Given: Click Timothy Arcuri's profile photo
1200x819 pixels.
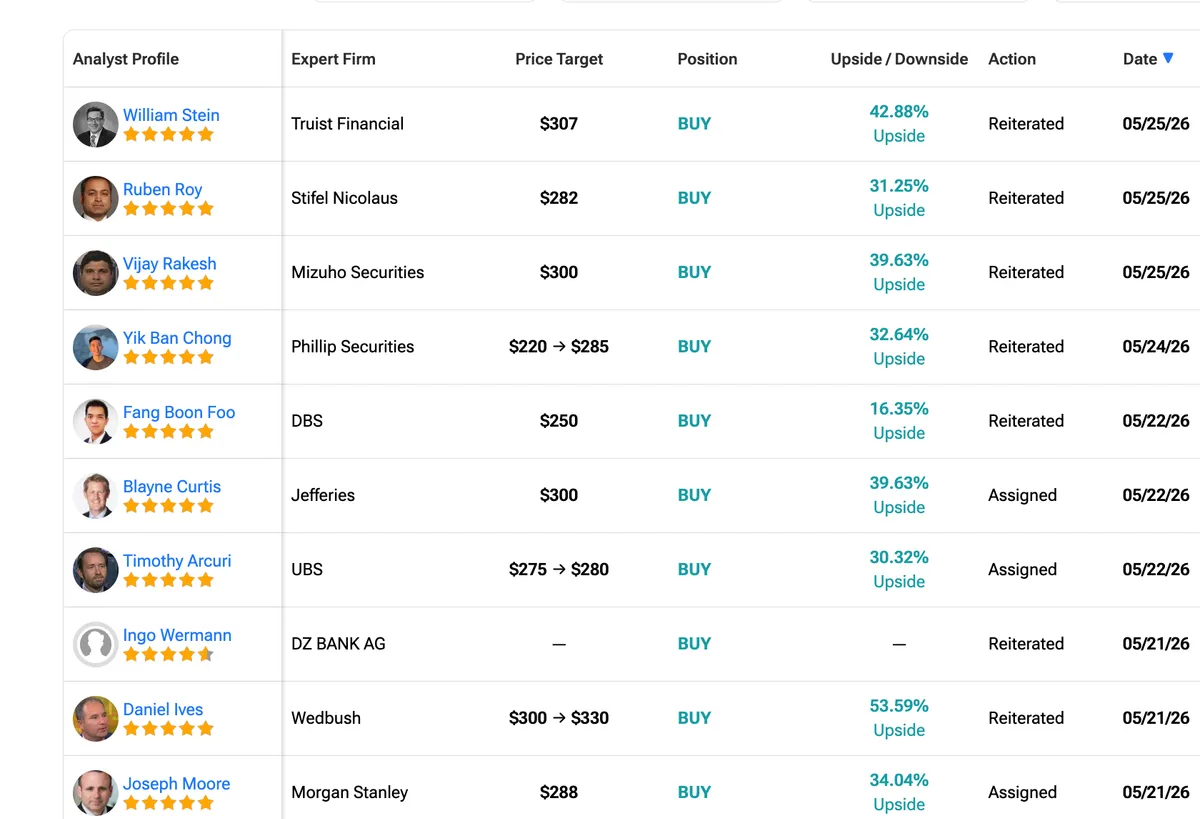Looking at the screenshot, I should (96, 570).
